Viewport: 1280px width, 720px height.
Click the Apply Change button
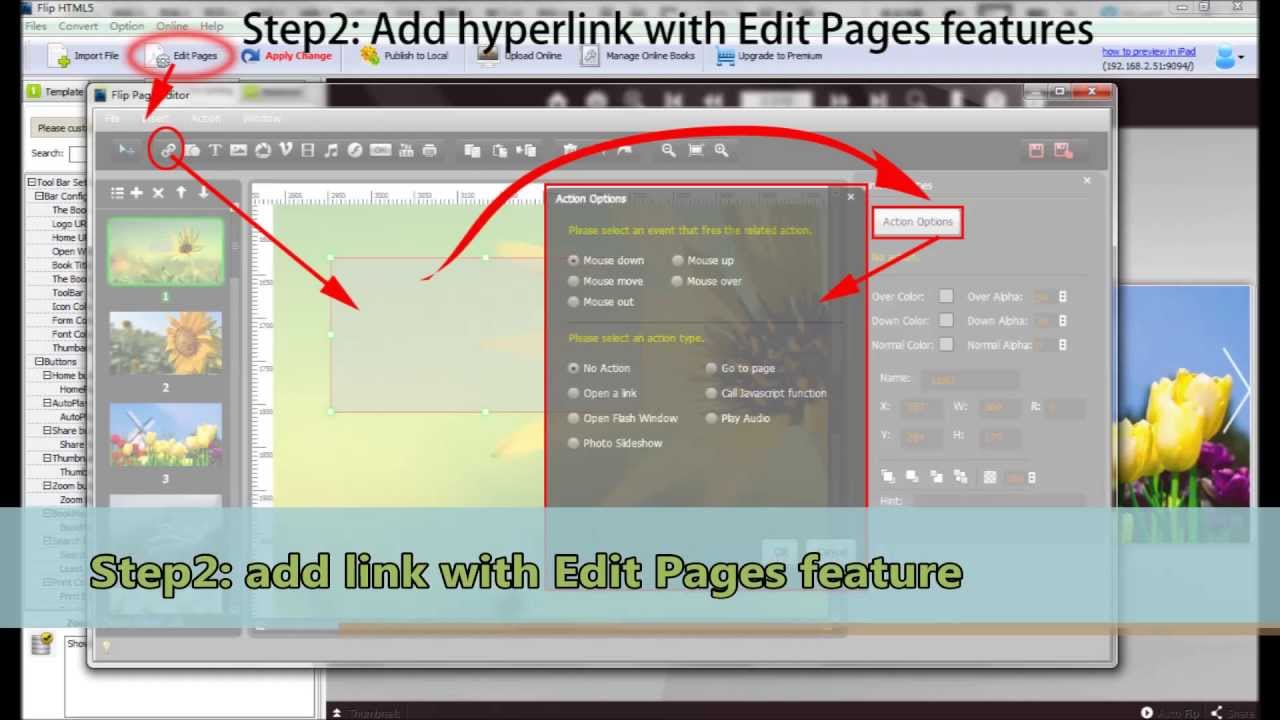click(287, 56)
